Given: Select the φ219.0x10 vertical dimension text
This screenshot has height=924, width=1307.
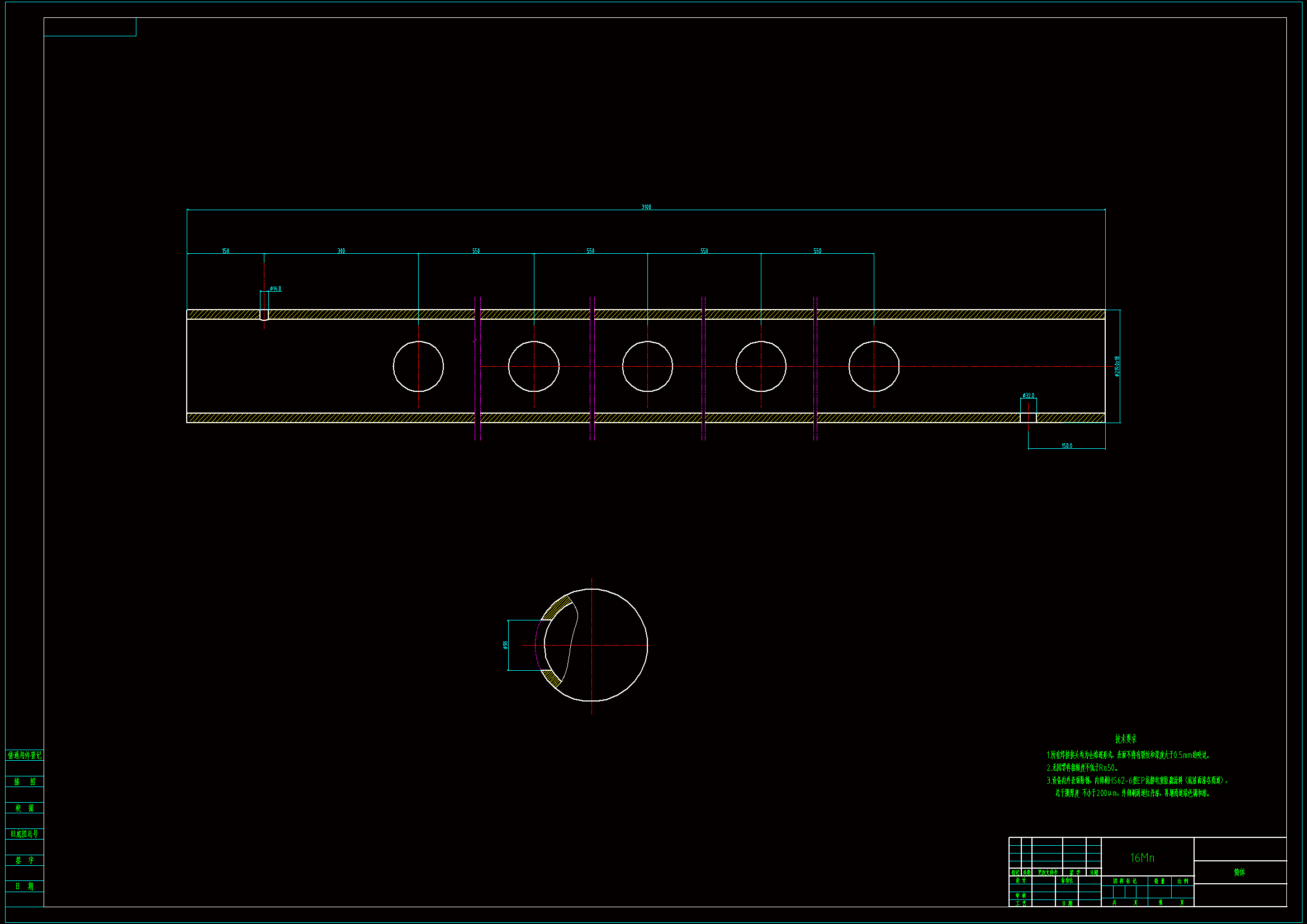Looking at the screenshot, I should (x=1117, y=367).
